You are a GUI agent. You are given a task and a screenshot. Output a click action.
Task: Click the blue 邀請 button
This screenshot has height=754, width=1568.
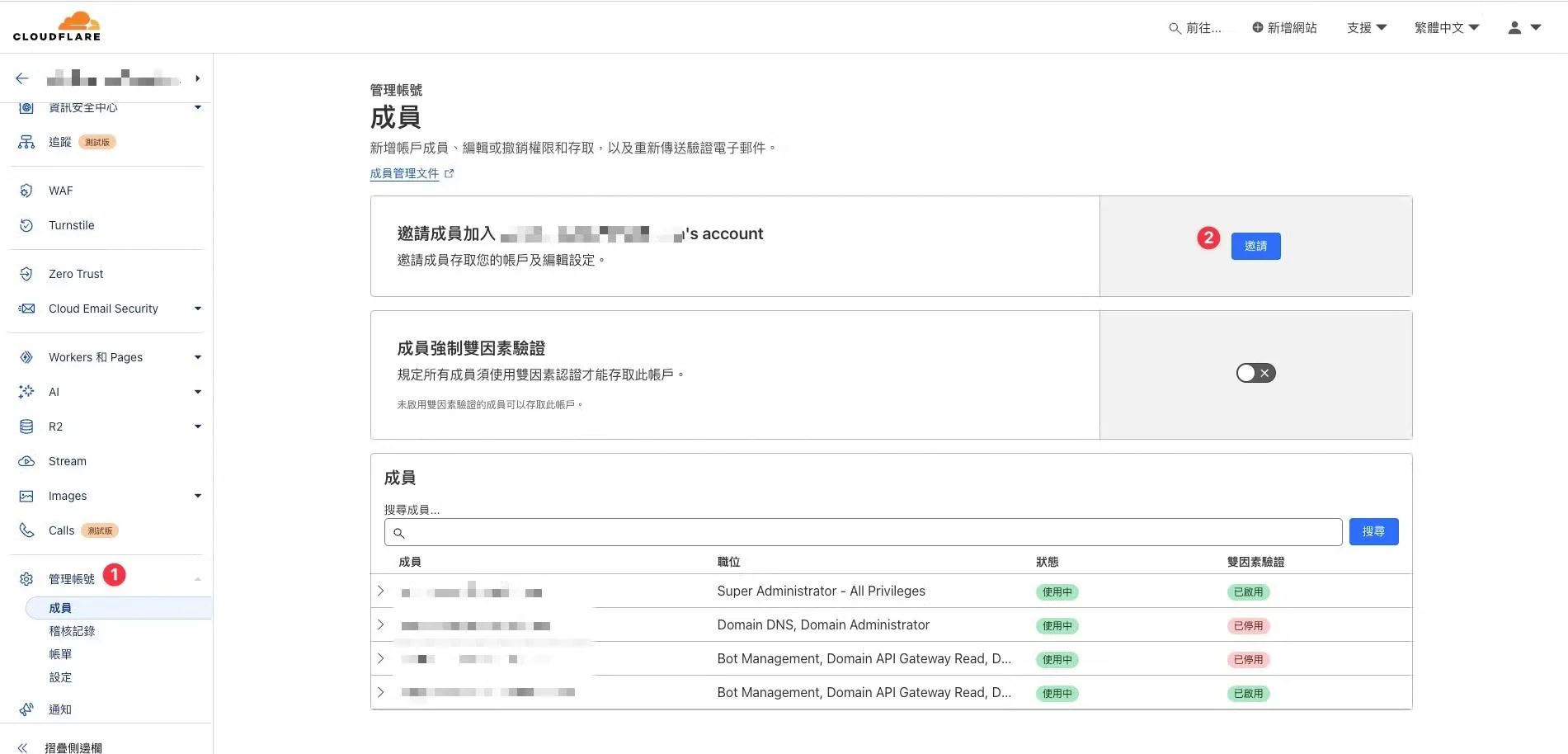pos(1255,246)
